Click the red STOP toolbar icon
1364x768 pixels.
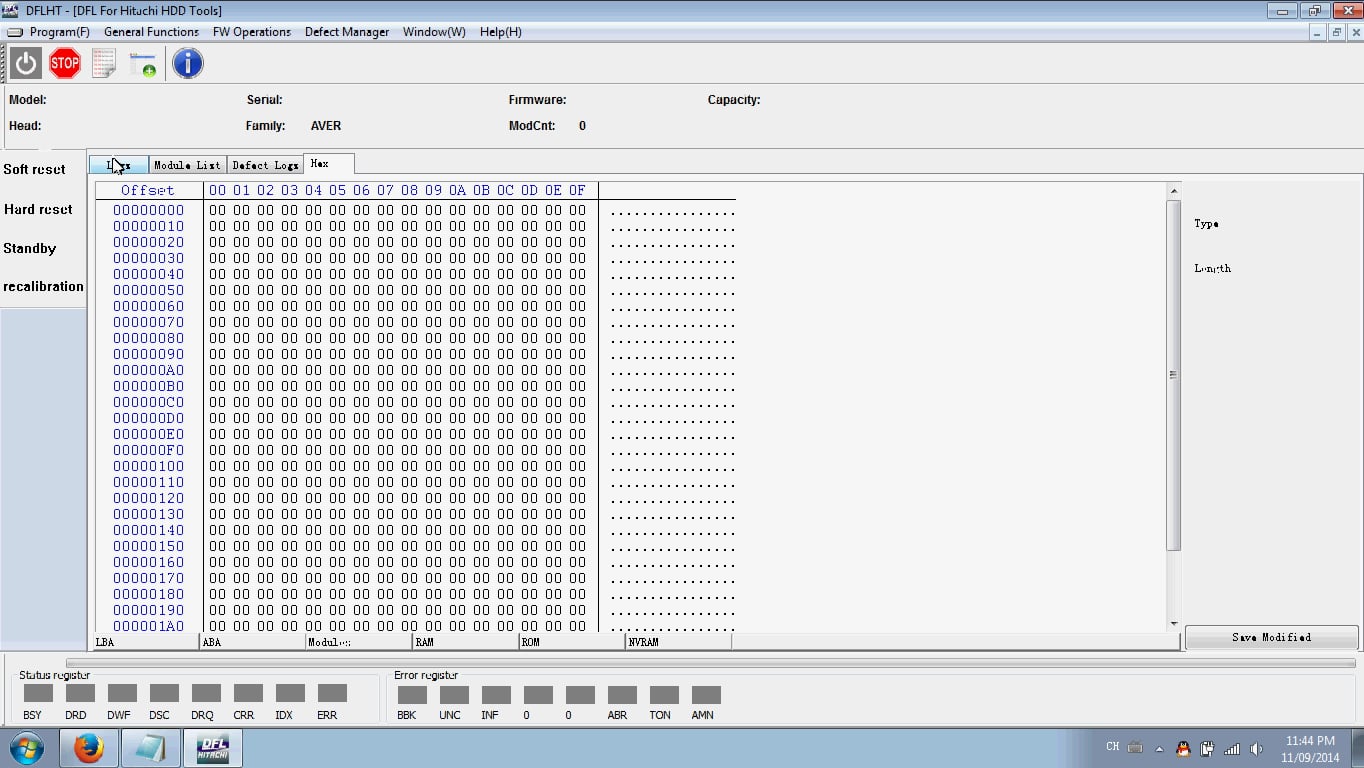pyautogui.click(x=65, y=64)
